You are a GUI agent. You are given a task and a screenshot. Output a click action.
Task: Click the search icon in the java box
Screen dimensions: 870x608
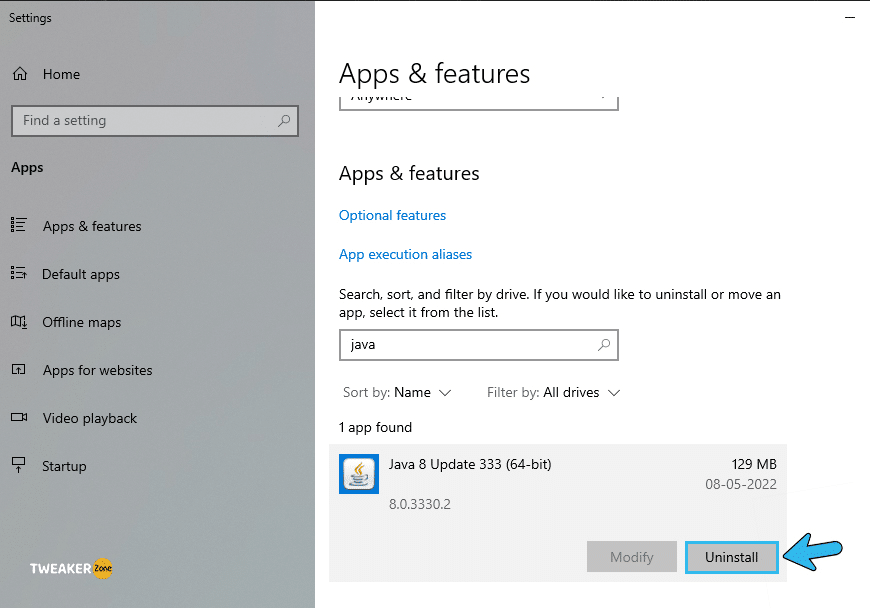pyautogui.click(x=604, y=344)
